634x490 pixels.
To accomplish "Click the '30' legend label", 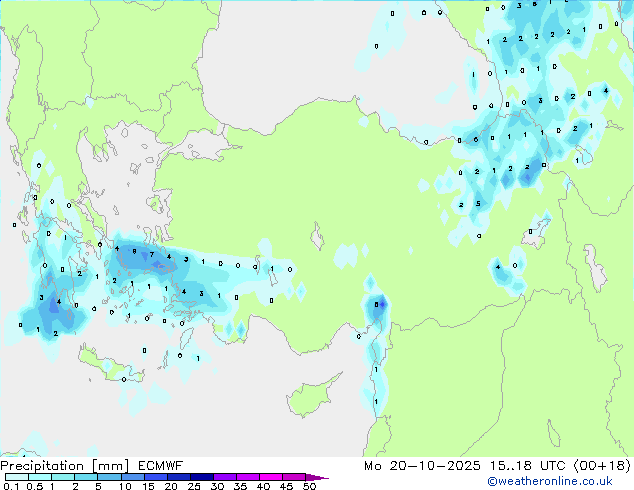I will coord(217,486).
